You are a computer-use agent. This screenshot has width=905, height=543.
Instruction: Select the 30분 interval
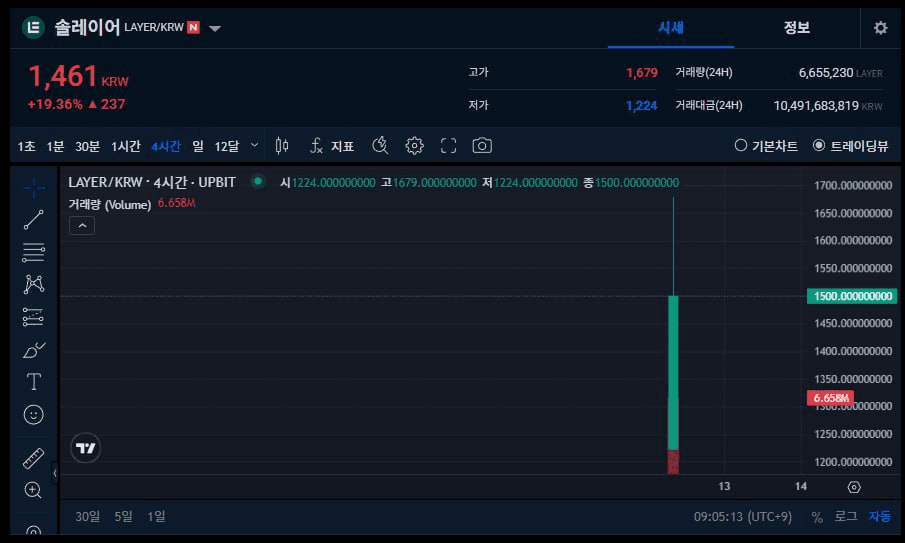point(88,147)
